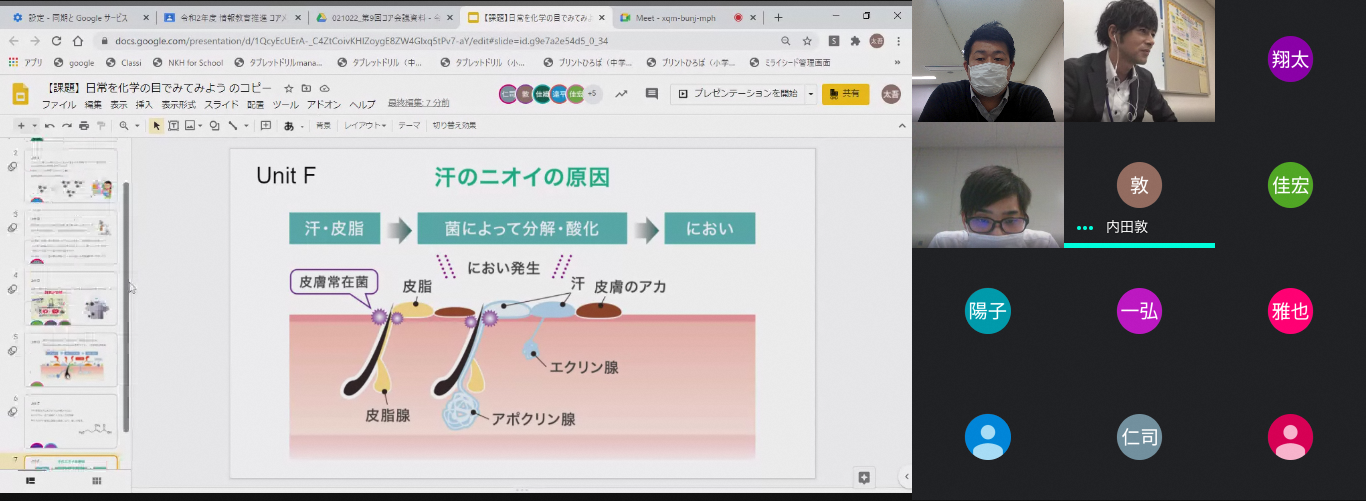
Task: Click the print icon
Action: pos(84,126)
